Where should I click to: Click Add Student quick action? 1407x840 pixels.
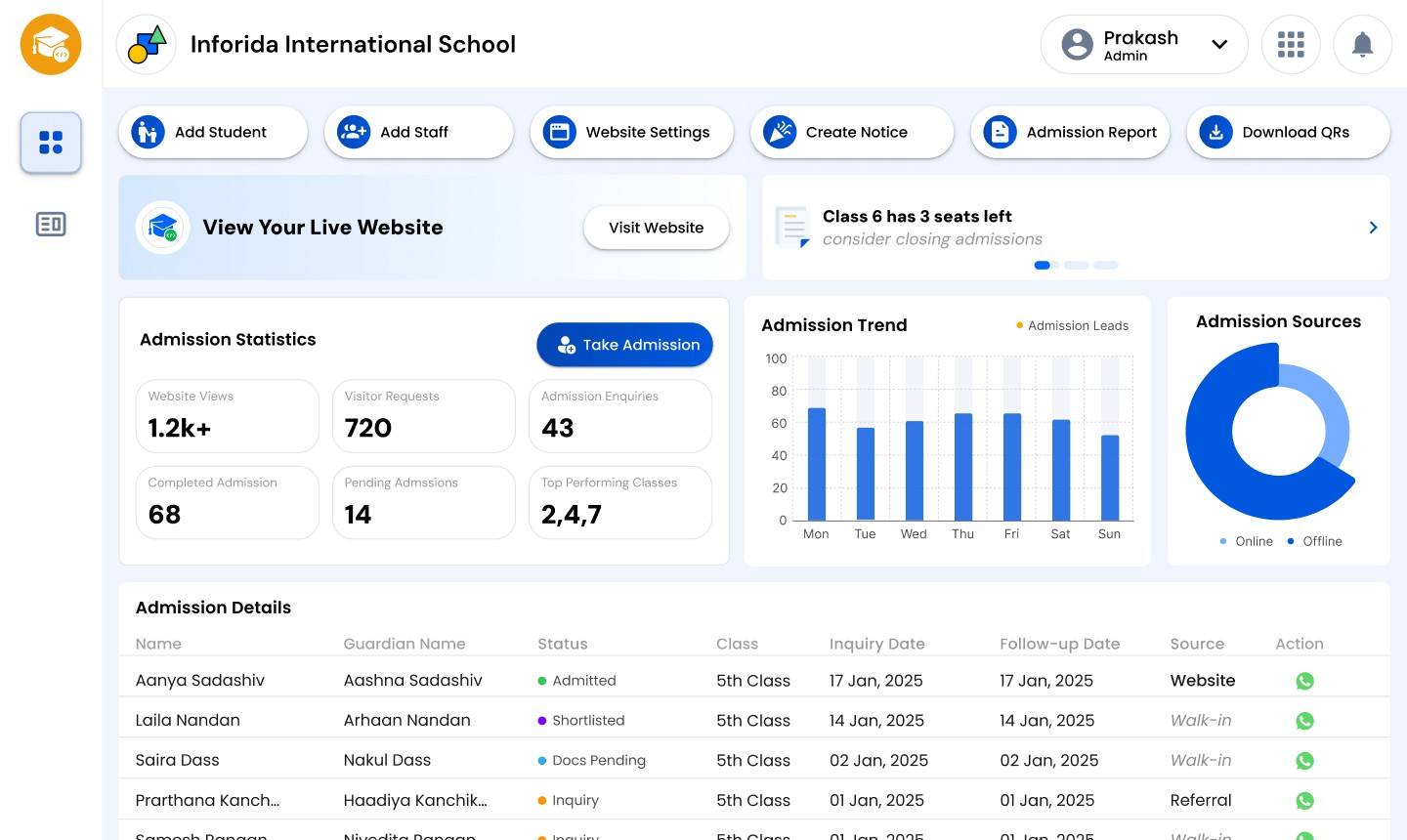[x=213, y=133]
